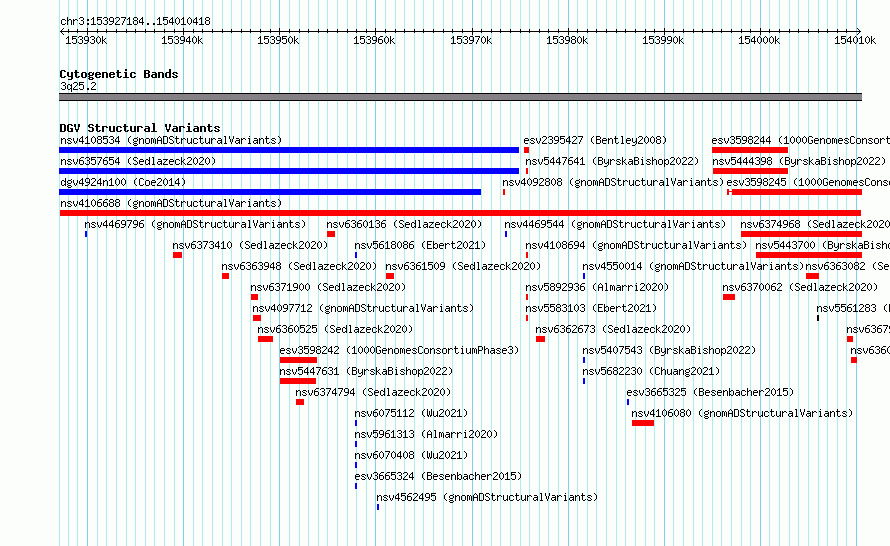Open nsv5447641 (ByrskaBishop2022) variant link

[x=612, y=161]
